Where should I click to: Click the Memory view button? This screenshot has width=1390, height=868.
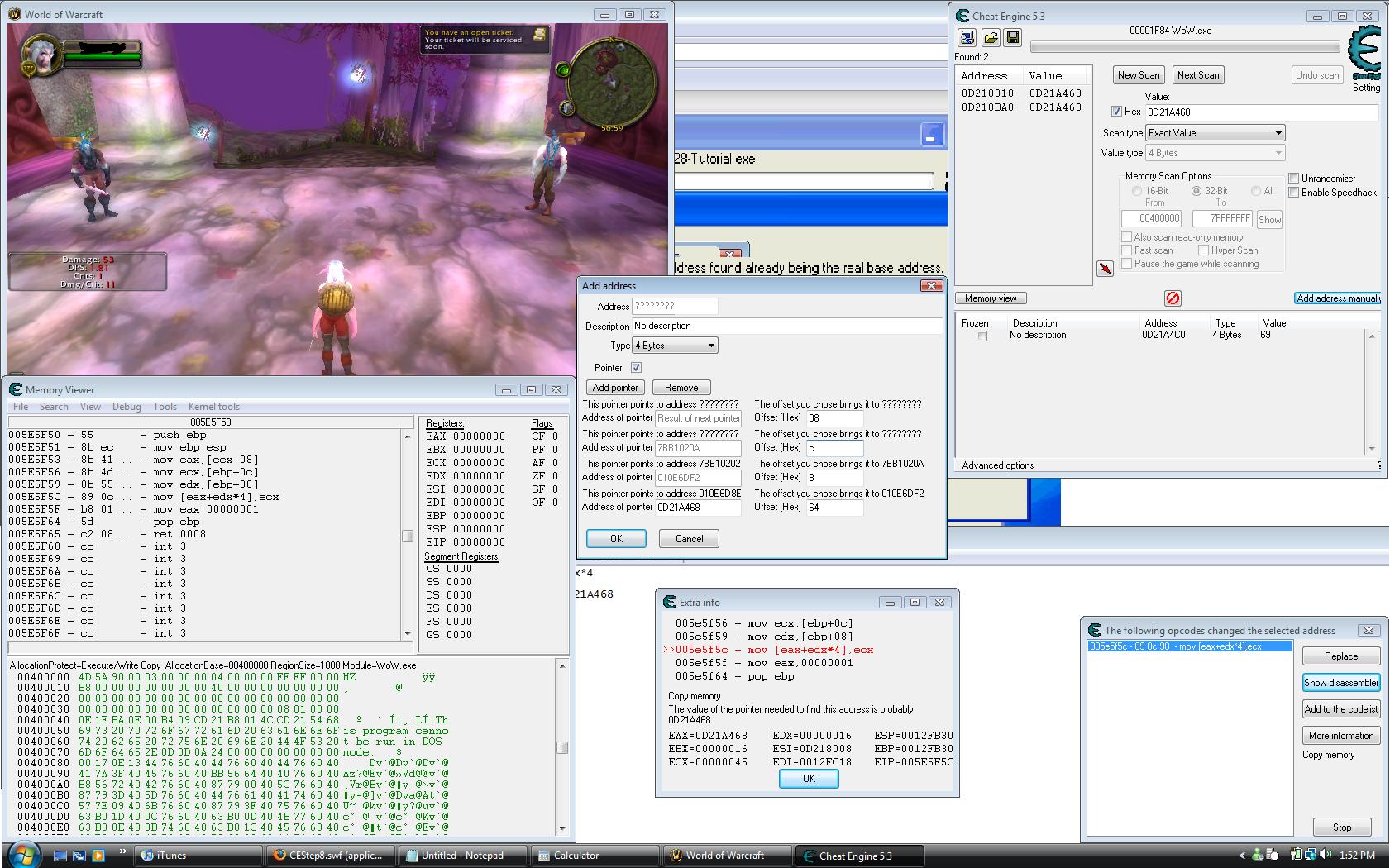(x=991, y=298)
